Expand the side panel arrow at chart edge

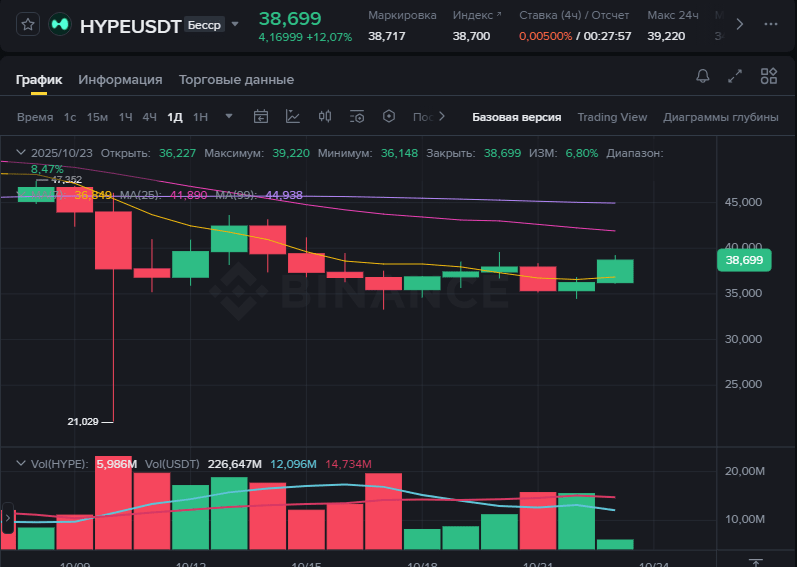click(x=8, y=518)
